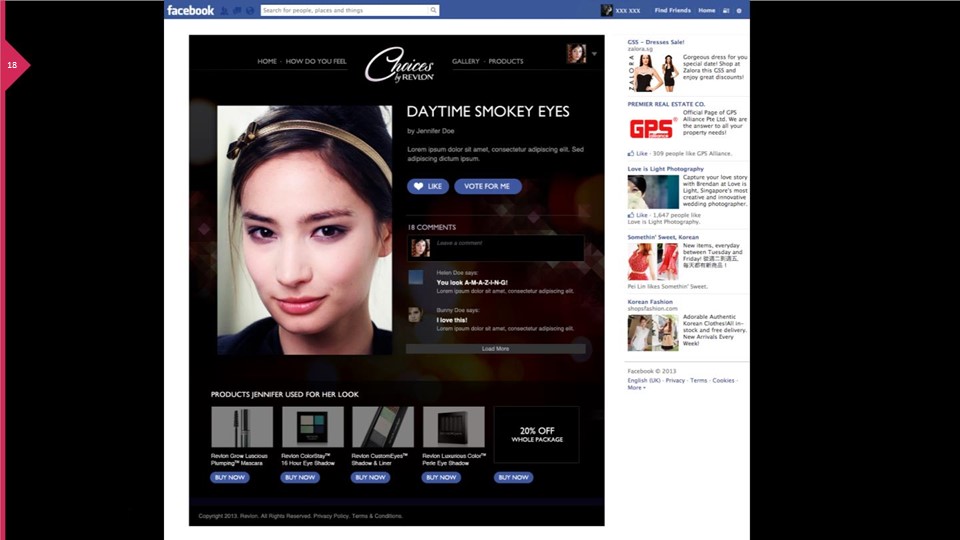This screenshot has height=540, width=960.
Task: Click the Zalora dresses ad image
Action: click(653, 73)
